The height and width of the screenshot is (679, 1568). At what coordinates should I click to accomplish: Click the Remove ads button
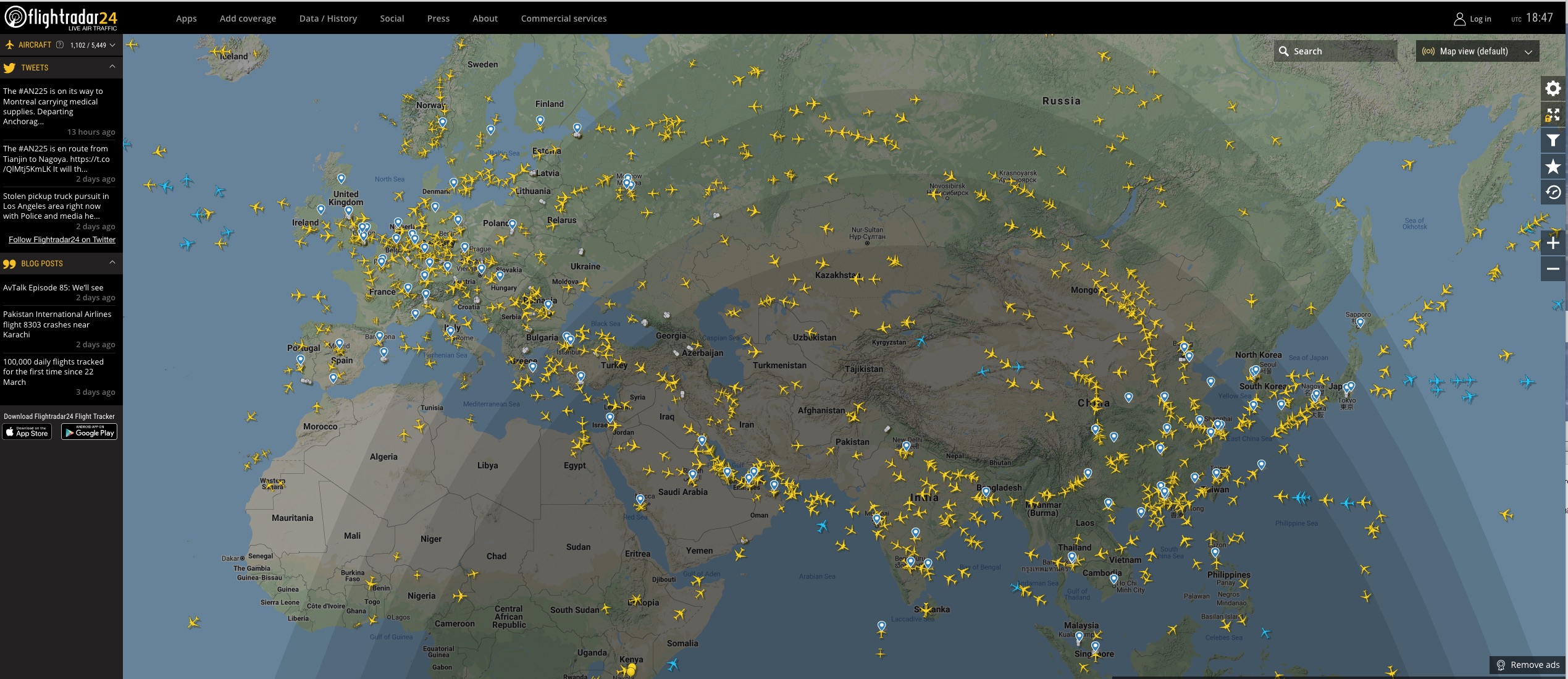pos(1528,665)
